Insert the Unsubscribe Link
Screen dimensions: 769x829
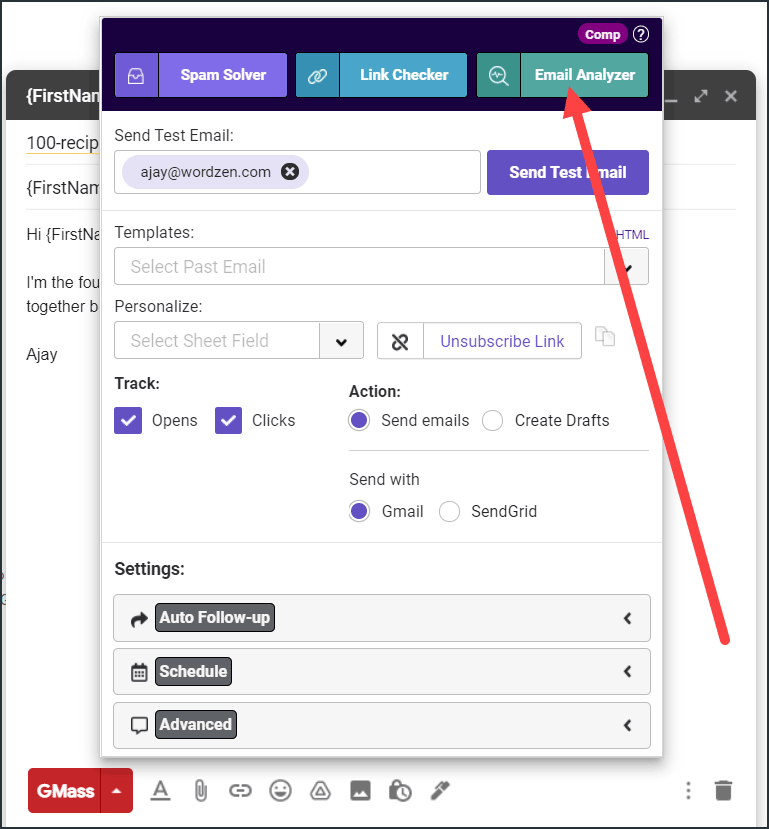(x=502, y=341)
